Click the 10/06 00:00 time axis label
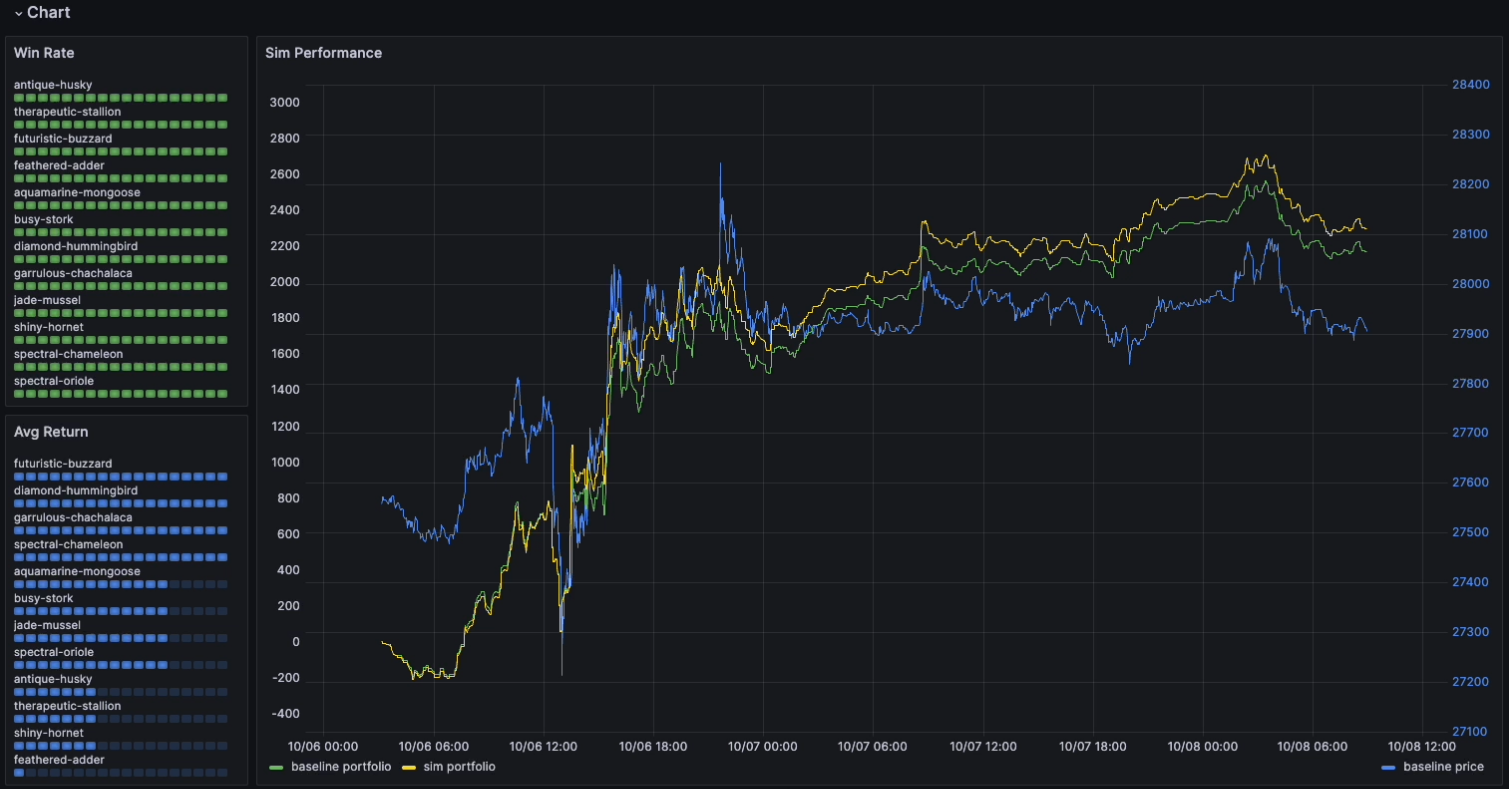1509x789 pixels. (324, 746)
